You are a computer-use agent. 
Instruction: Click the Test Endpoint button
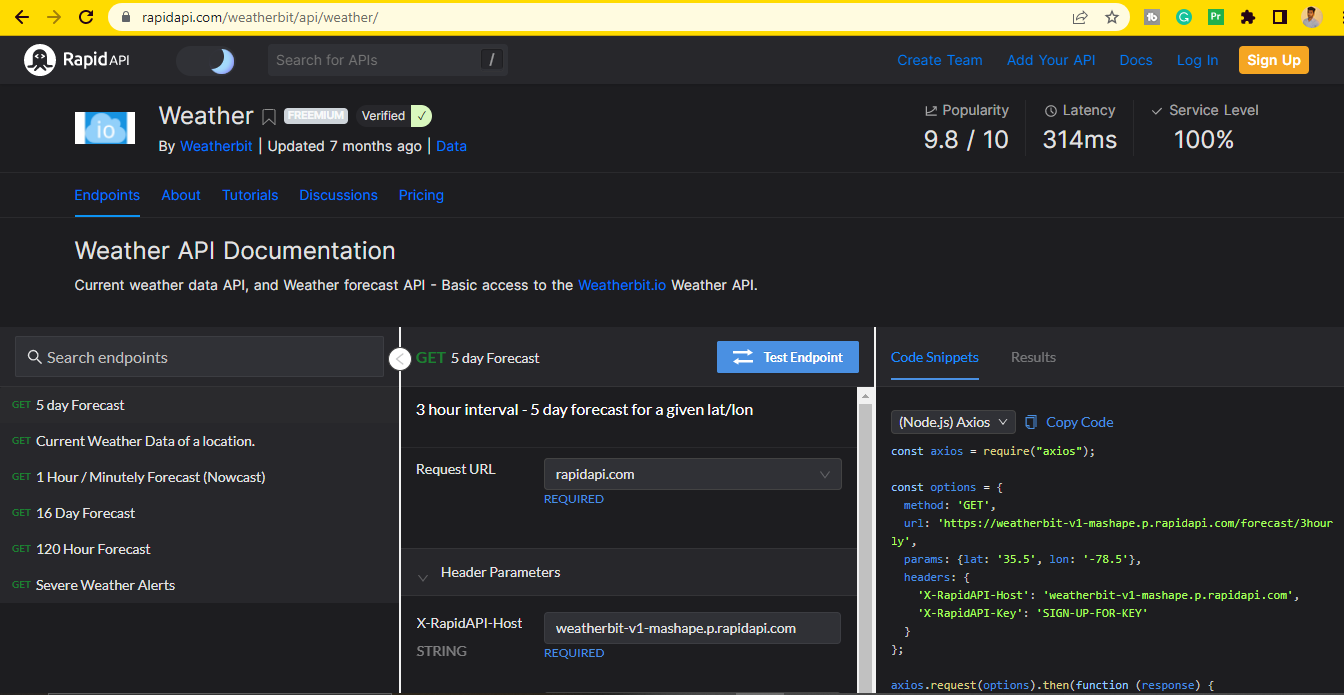788,357
